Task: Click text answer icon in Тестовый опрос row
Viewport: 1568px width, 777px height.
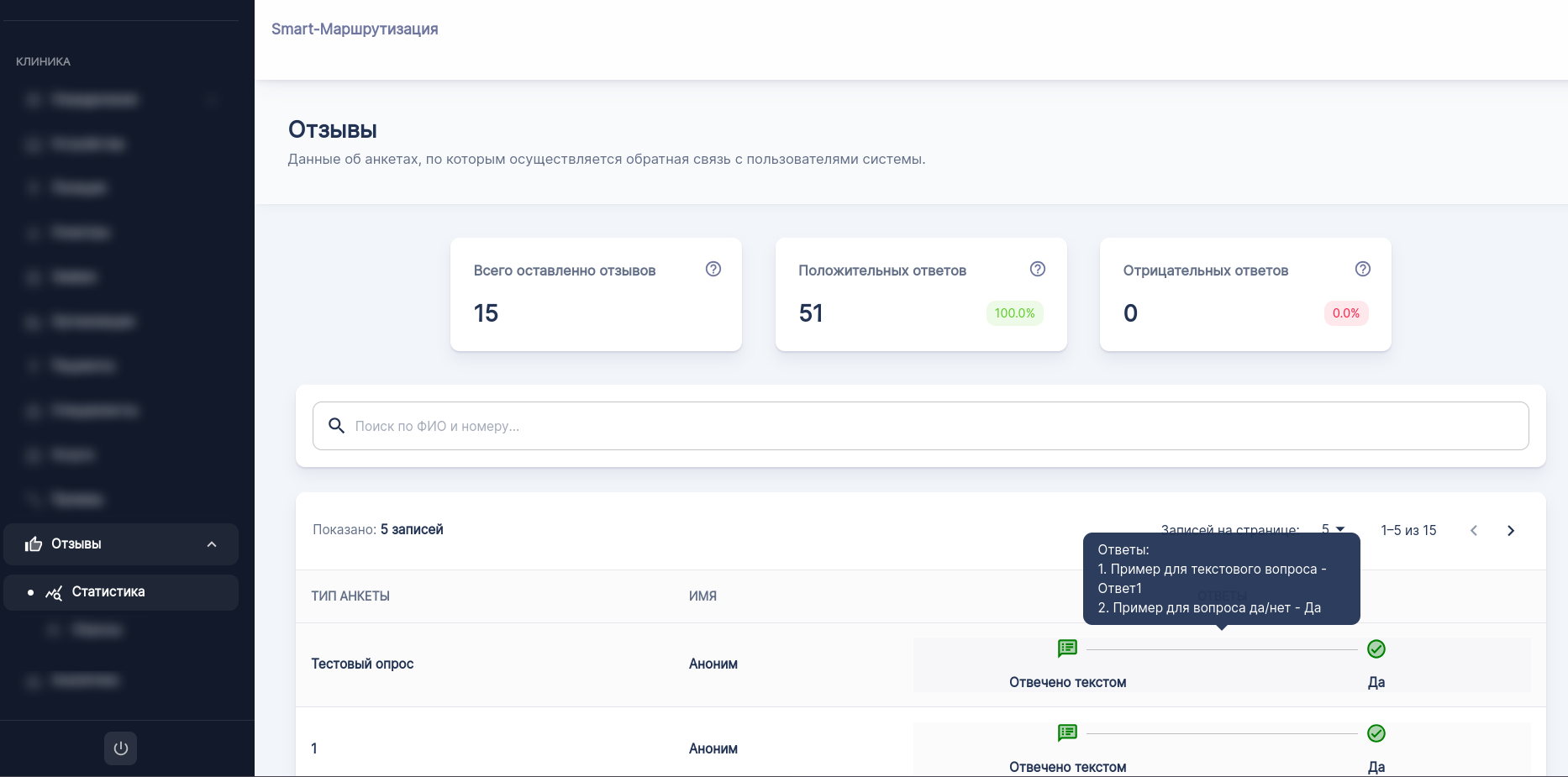Action: (x=1067, y=648)
